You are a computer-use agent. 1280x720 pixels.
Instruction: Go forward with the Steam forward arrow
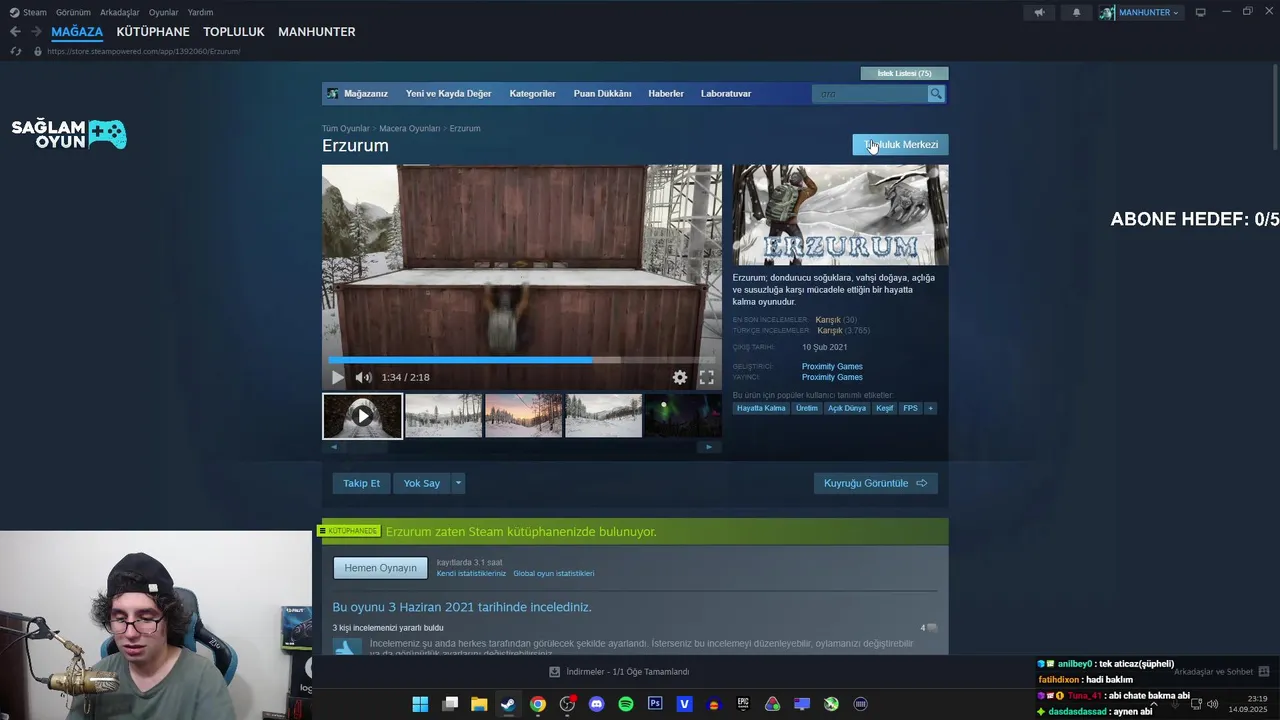coord(36,32)
